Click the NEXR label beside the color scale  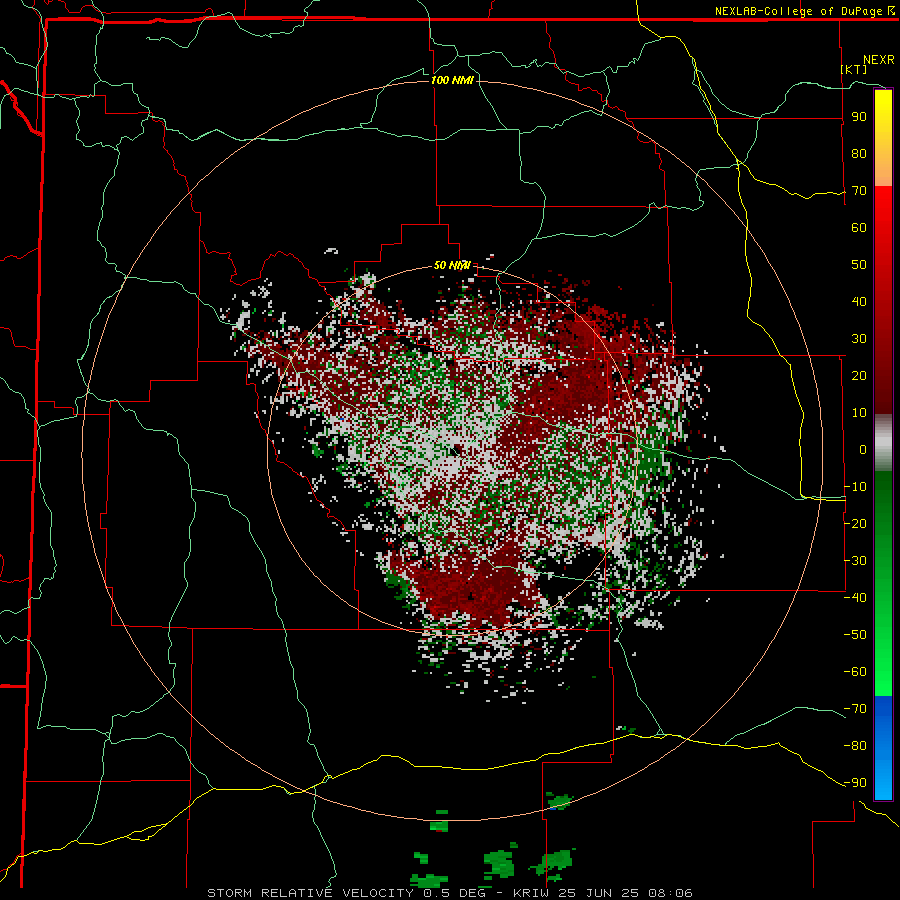click(x=879, y=60)
